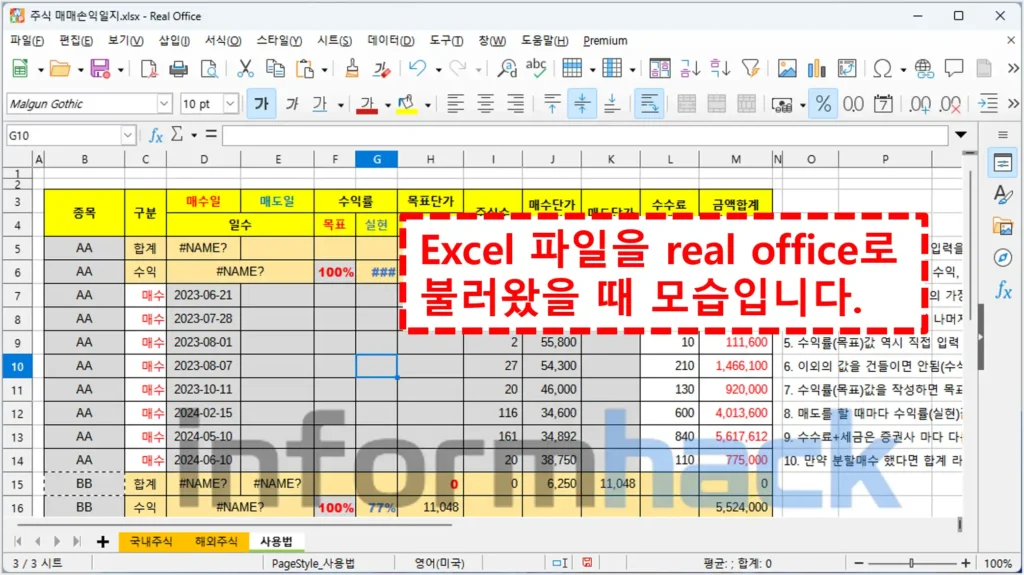Image resolution: width=1024 pixels, height=575 pixels.
Task: Click the Sort ascending icon
Action: 690,69
